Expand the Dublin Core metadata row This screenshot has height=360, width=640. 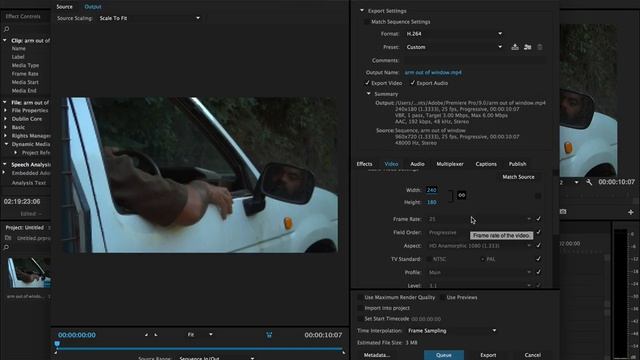(x=5, y=119)
